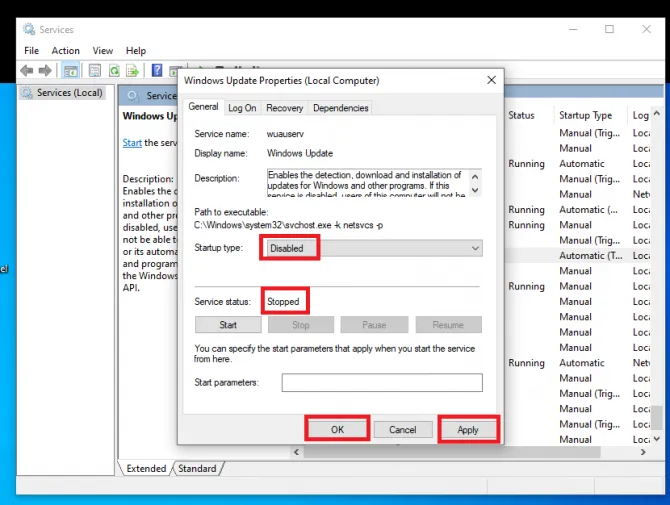Click the blue Help toolbar icon
670x505 pixels.
tap(157, 70)
